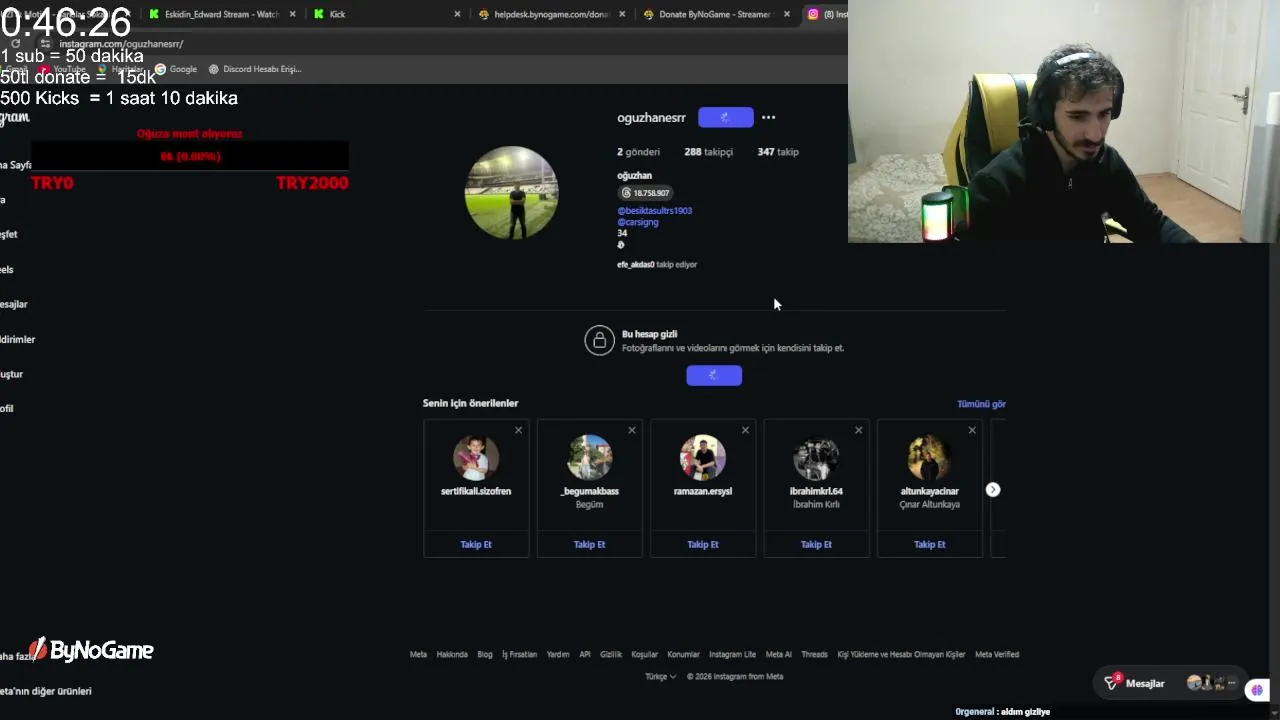
Task: Open the three-dots options menu beside oguzhanesrr
Action: coord(768,117)
